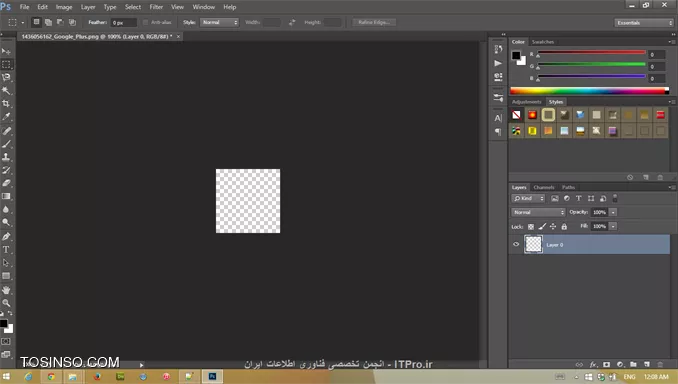The image size is (678, 384).
Task: Open the Essentials workspace dropdown
Action: click(644, 22)
